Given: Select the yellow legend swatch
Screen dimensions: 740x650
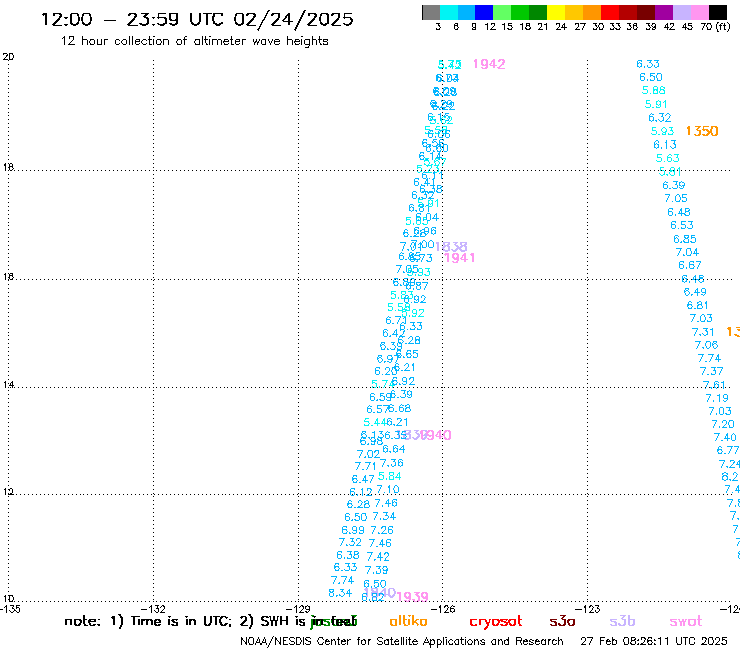Looking at the screenshot, I should (556, 12).
